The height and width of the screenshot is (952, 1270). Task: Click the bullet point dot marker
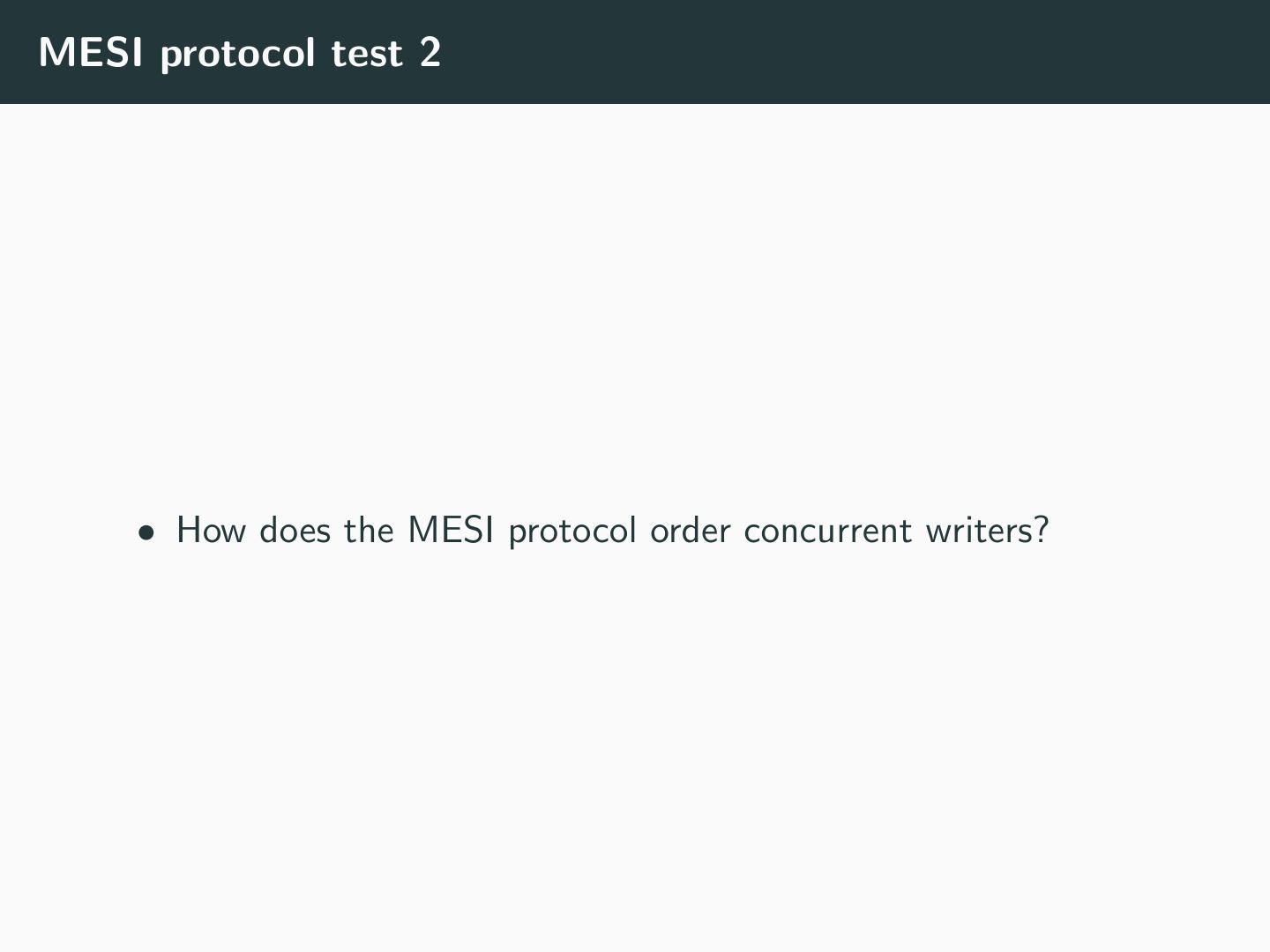tap(146, 532)
